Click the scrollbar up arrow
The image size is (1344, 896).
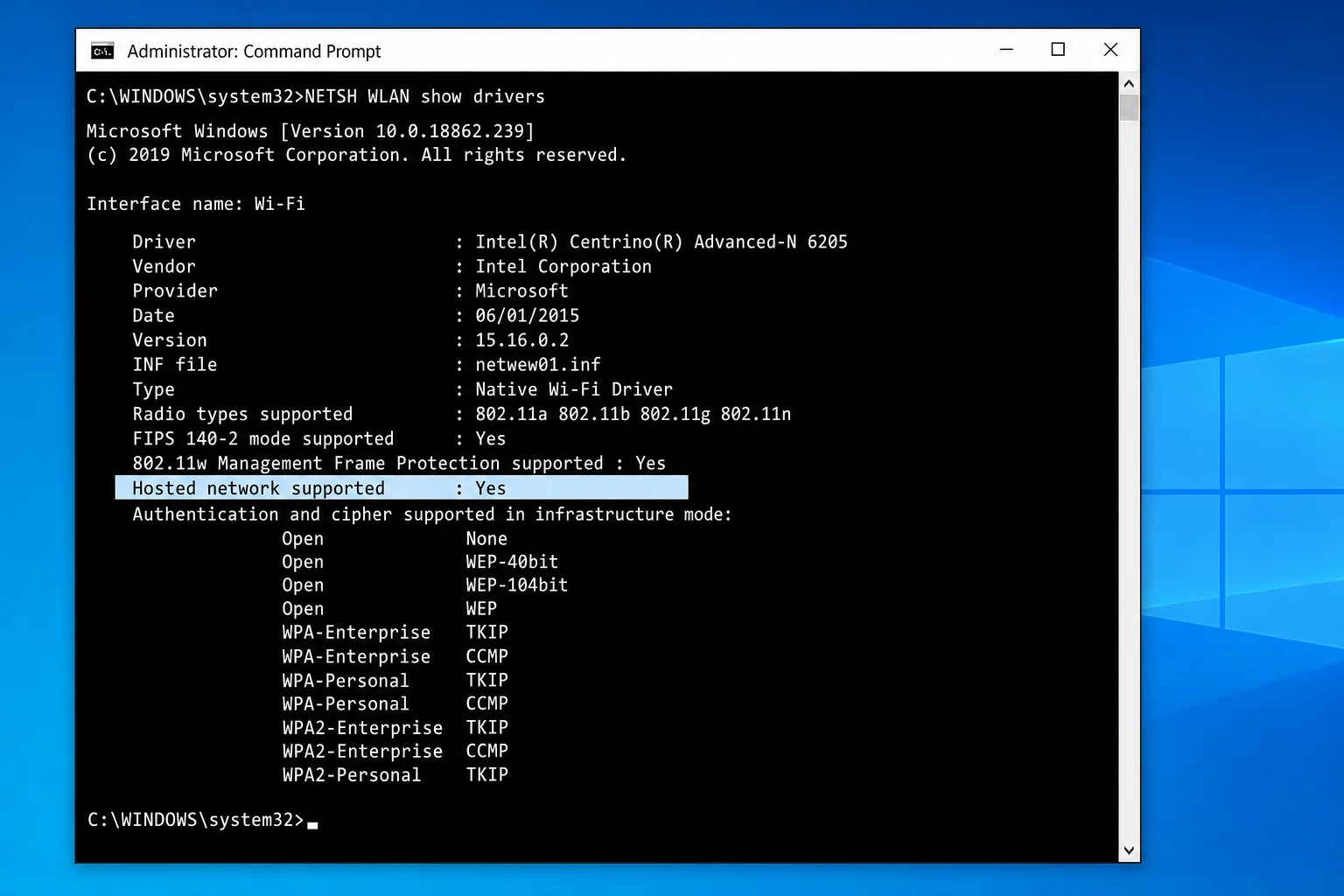[x=1129, y=84]
